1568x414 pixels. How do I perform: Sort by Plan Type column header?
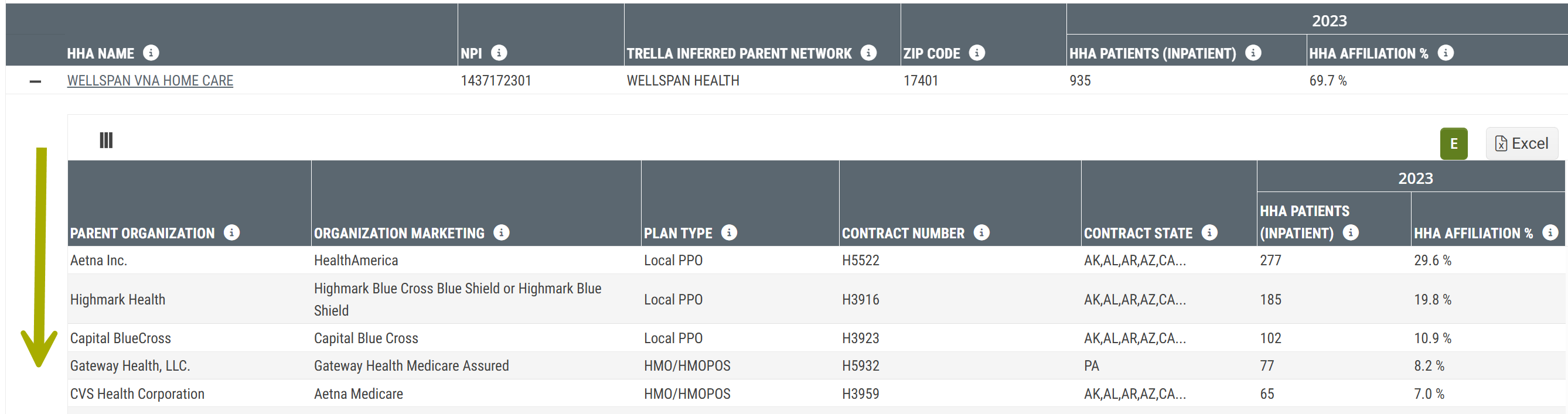pos(677,234)
